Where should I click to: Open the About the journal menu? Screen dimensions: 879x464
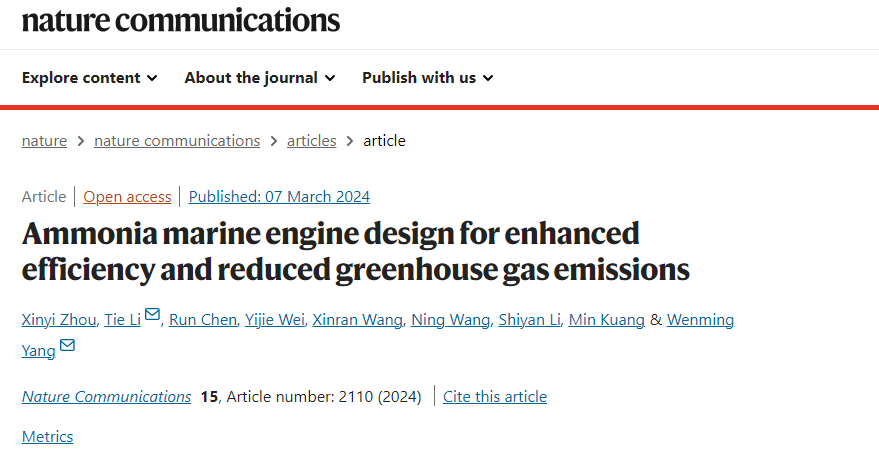[x=260, y=78]
